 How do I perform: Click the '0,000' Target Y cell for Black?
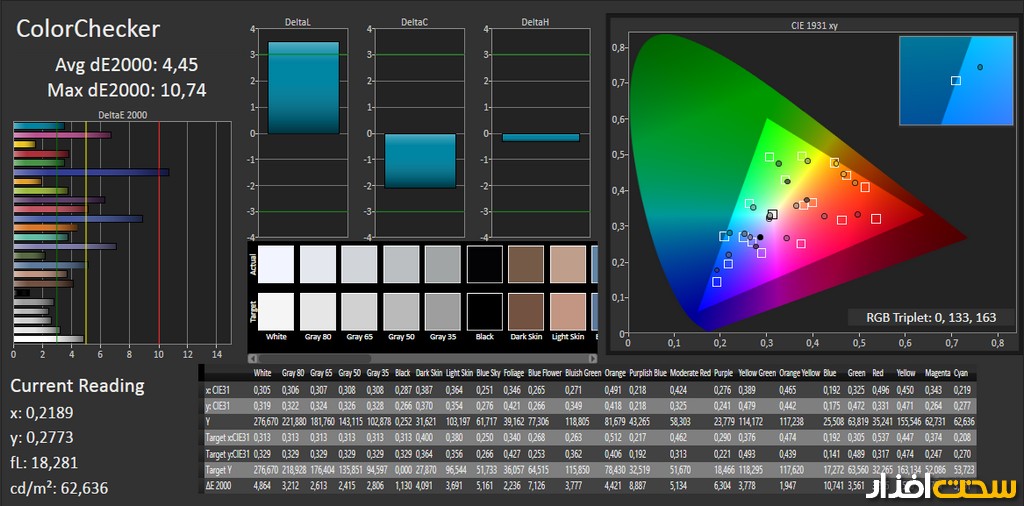click(x=404, y=469)
